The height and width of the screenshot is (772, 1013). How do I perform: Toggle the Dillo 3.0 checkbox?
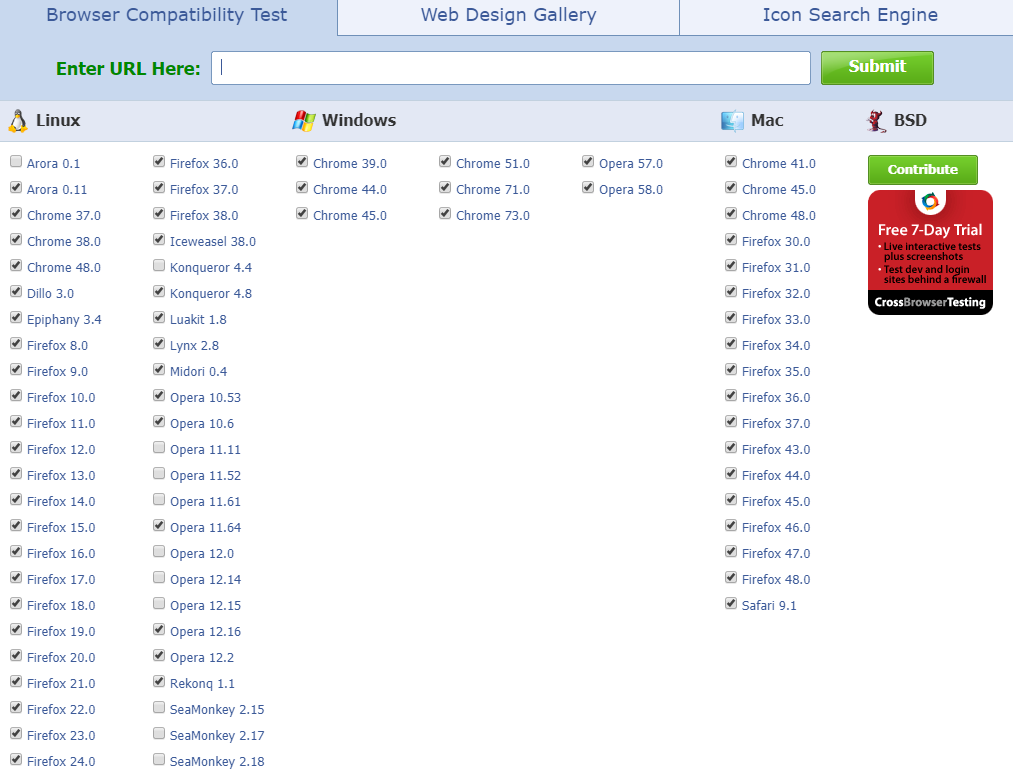coord(16,291)
